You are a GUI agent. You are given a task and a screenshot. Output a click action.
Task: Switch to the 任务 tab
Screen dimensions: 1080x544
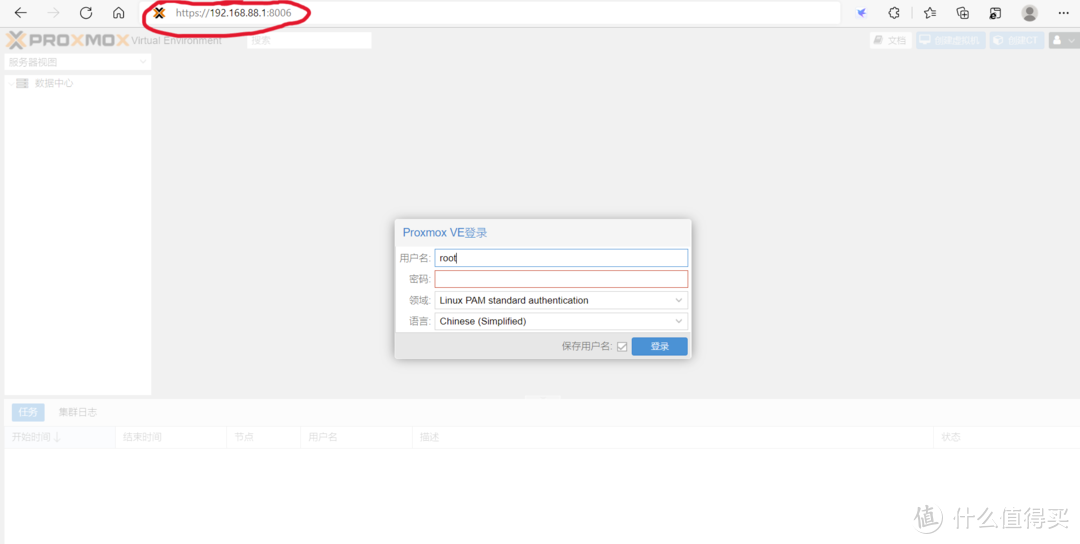27,412
